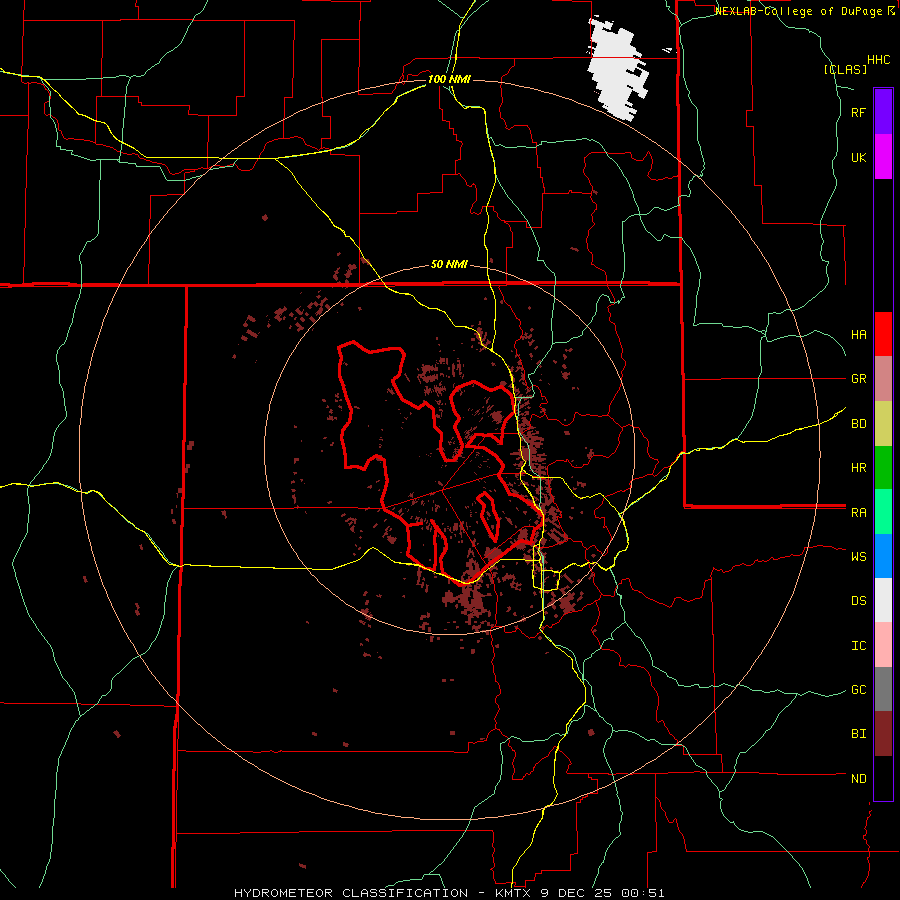Click the BI legend label

click(858, 734)
